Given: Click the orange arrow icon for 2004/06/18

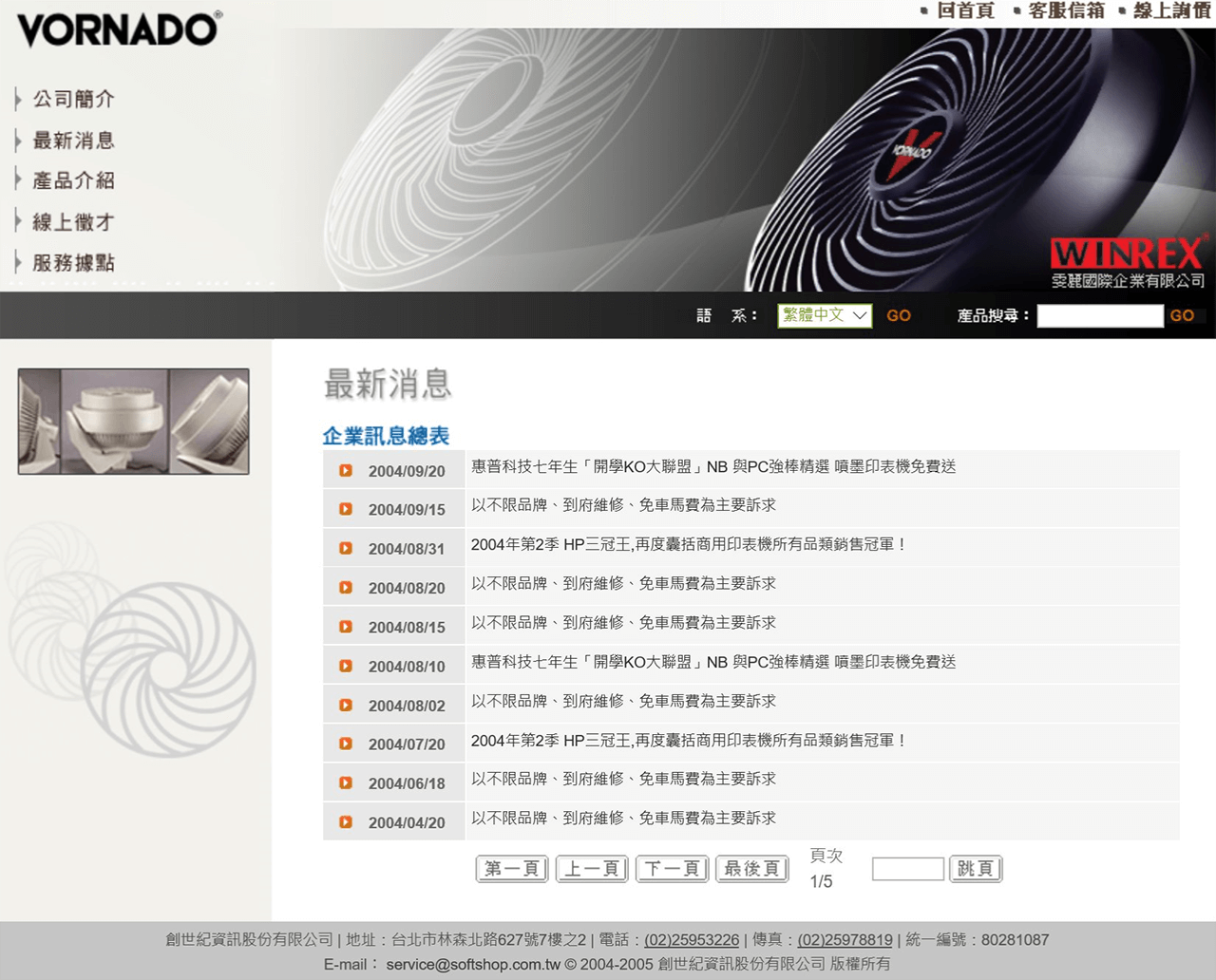Looking at the screenshot, I should (346, 783).
